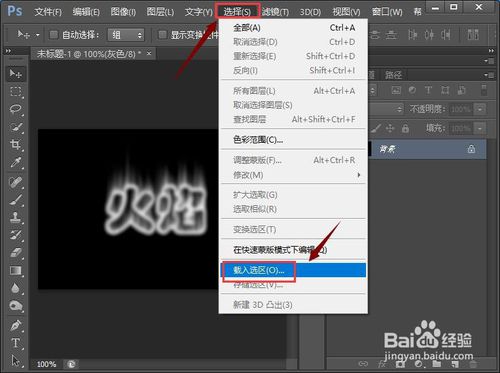Switch to the 路径 panel tab
The height and width of the screenshot is (373, 500).
tap(393, 75)
